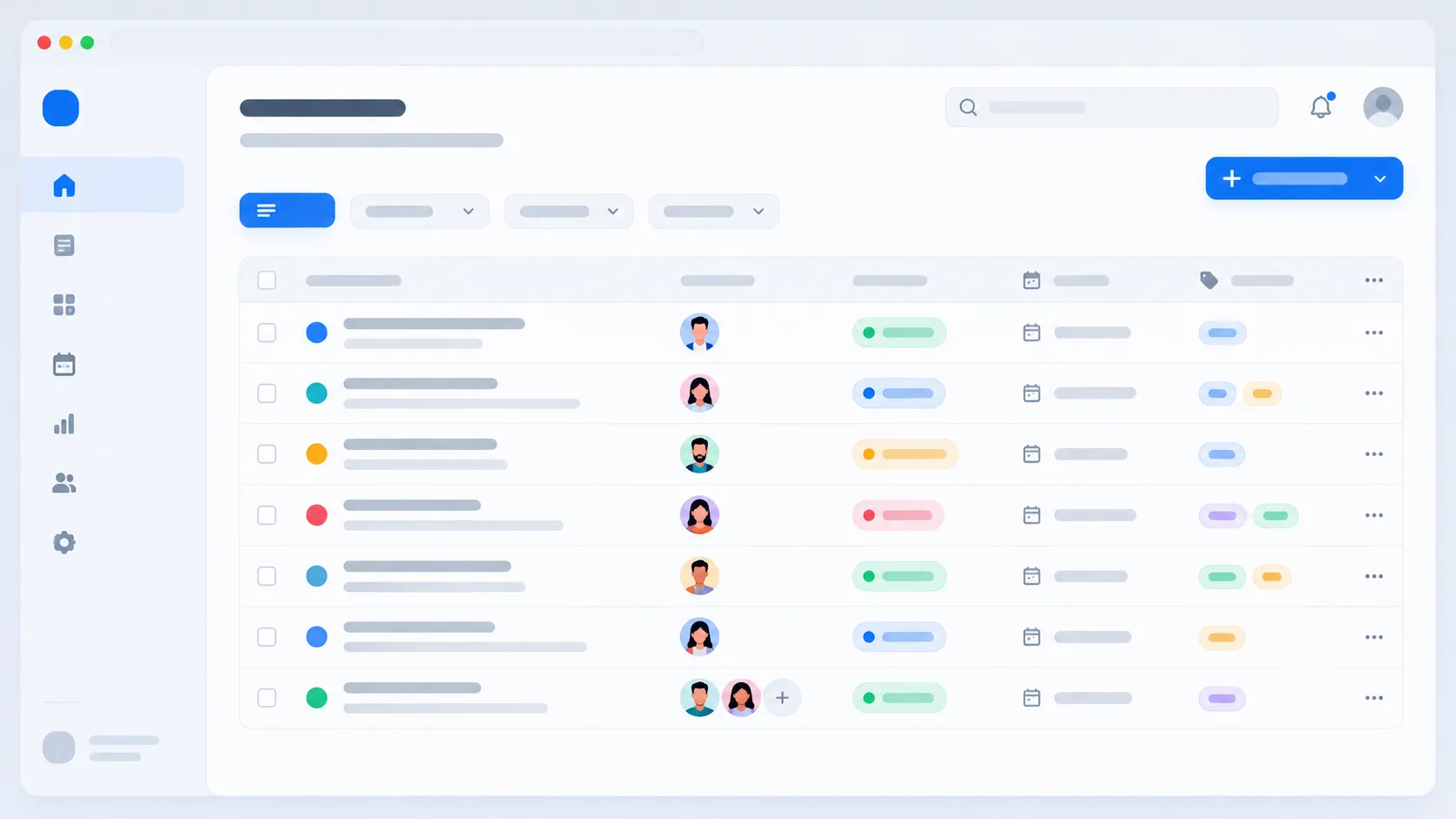Open the three-dot menu of the last row
Image resolution: width=1456 pixels, height=819 pixels.
pyautogui.click(x=1374, y=698)
